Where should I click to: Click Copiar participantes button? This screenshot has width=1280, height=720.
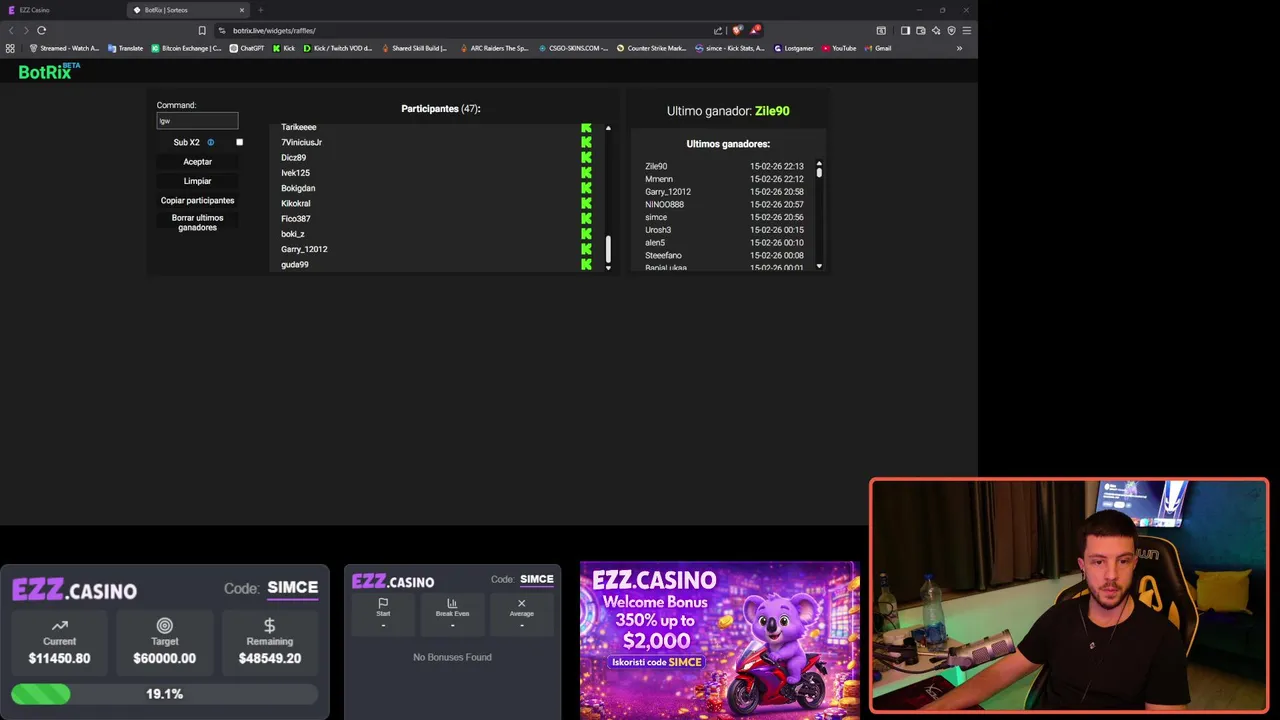click(x=197, y=200)
